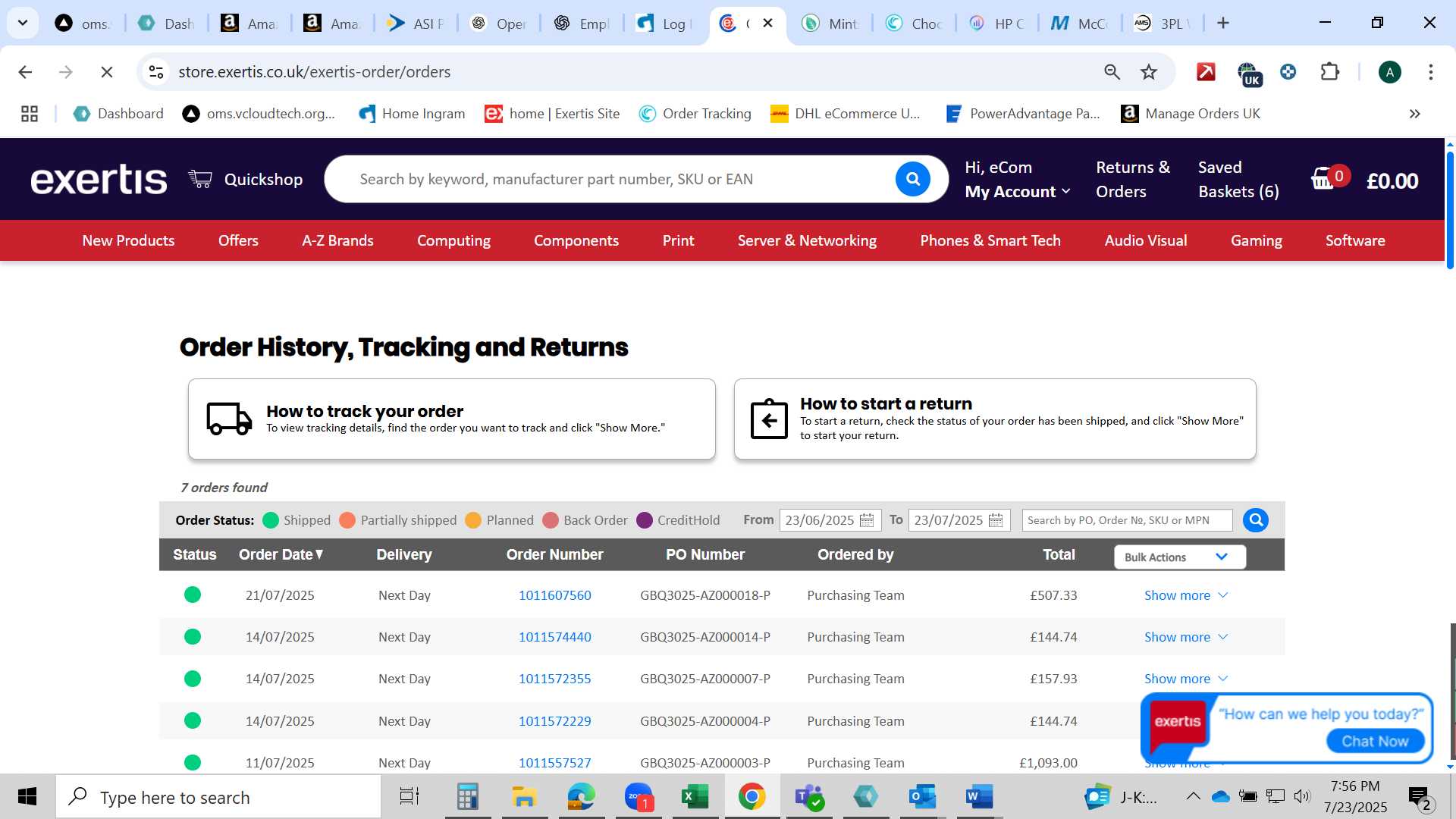The width and height of the screenshot is (1456, 819).
Task: Open Calculator from the taskbar
Action: 467,796
